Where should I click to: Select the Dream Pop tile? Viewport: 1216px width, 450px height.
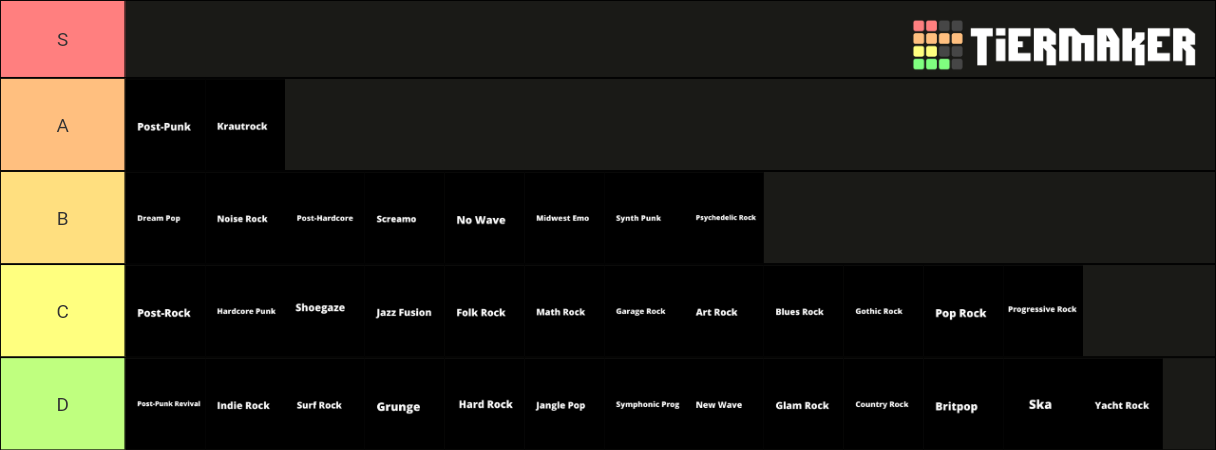[x=164, y=218]
